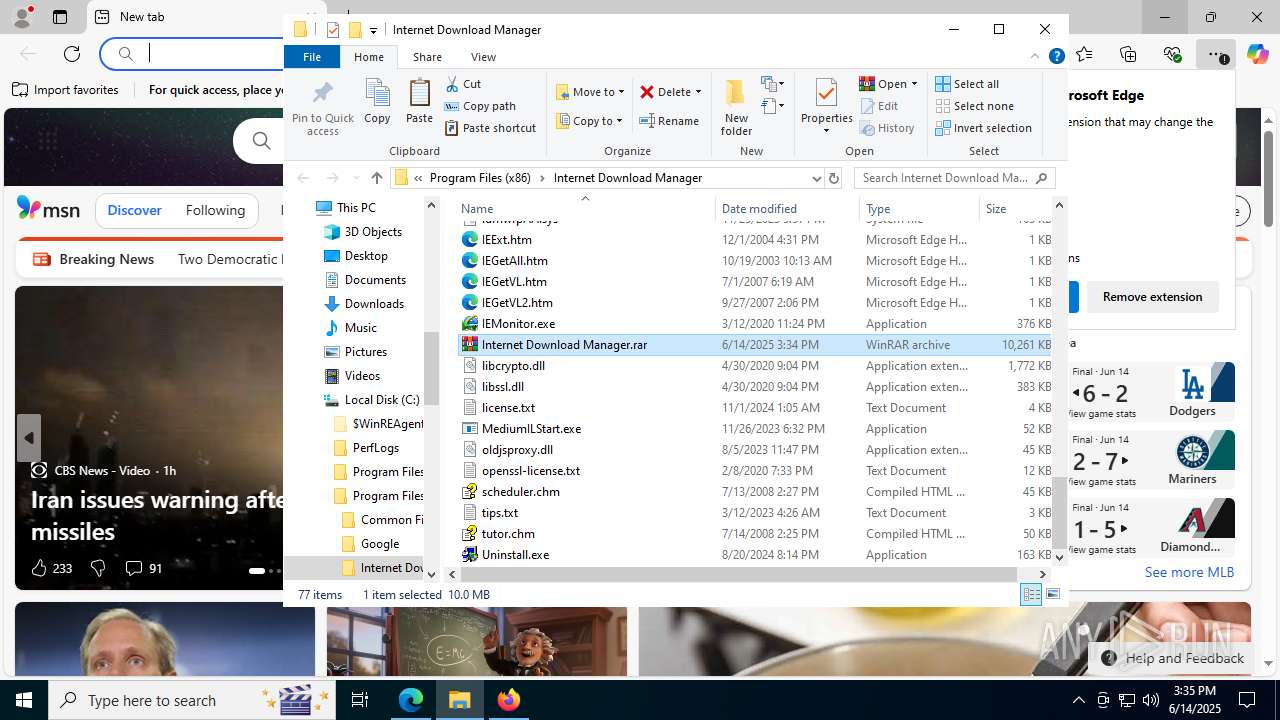Refresh the Edge page
The width and height of the screenshot is (1280, 720).
click(x=72, y=54)
